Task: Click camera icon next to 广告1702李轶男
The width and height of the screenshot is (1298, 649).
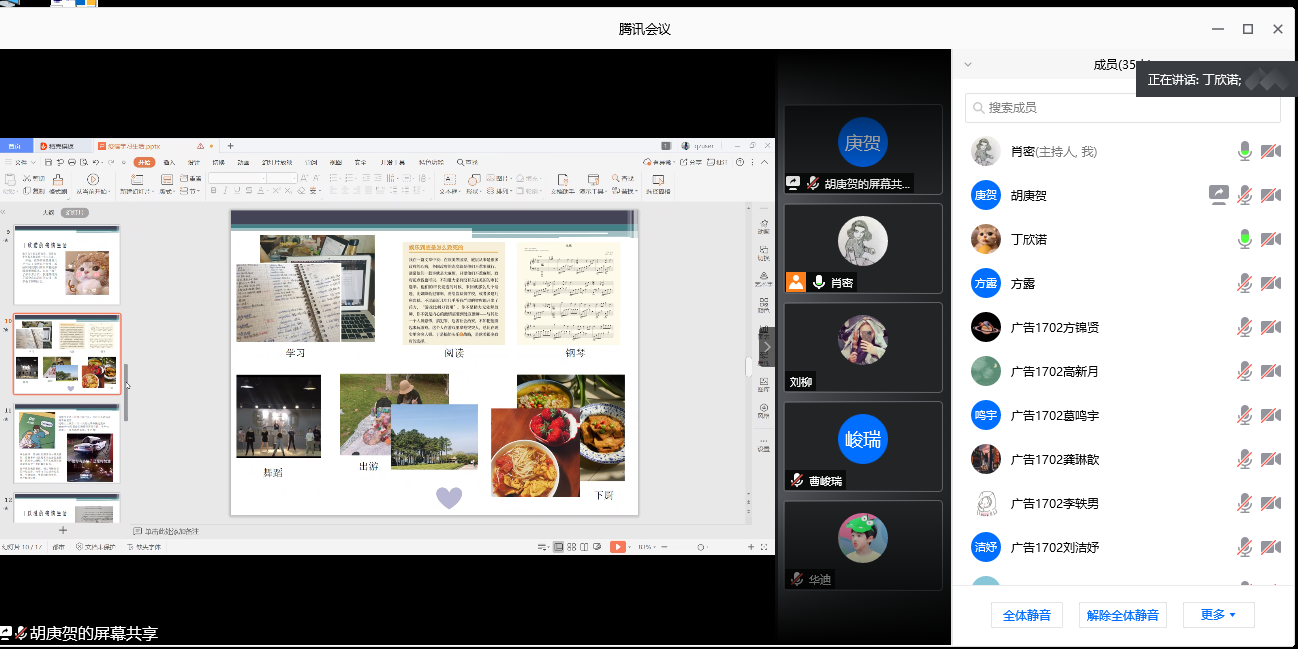Action: pos(1270,503)
